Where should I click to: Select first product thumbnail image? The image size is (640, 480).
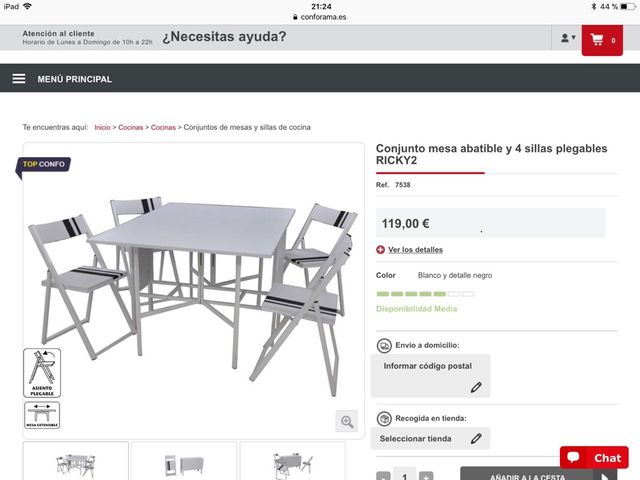(76, 461)
